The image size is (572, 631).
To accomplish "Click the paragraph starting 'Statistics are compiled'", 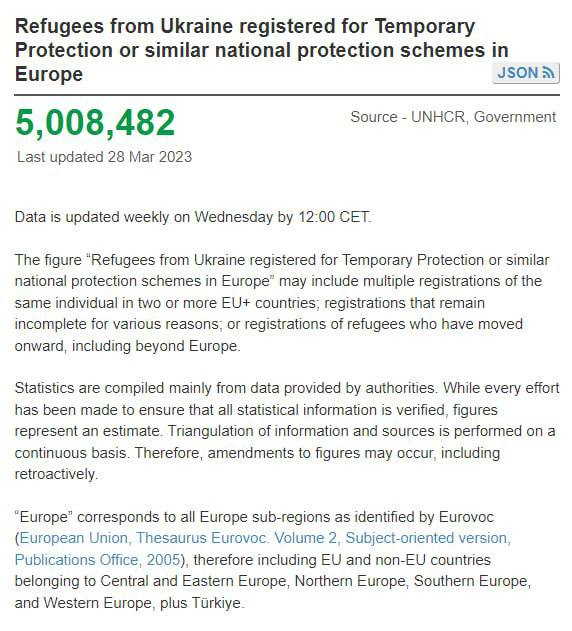I will coord(287,431).
